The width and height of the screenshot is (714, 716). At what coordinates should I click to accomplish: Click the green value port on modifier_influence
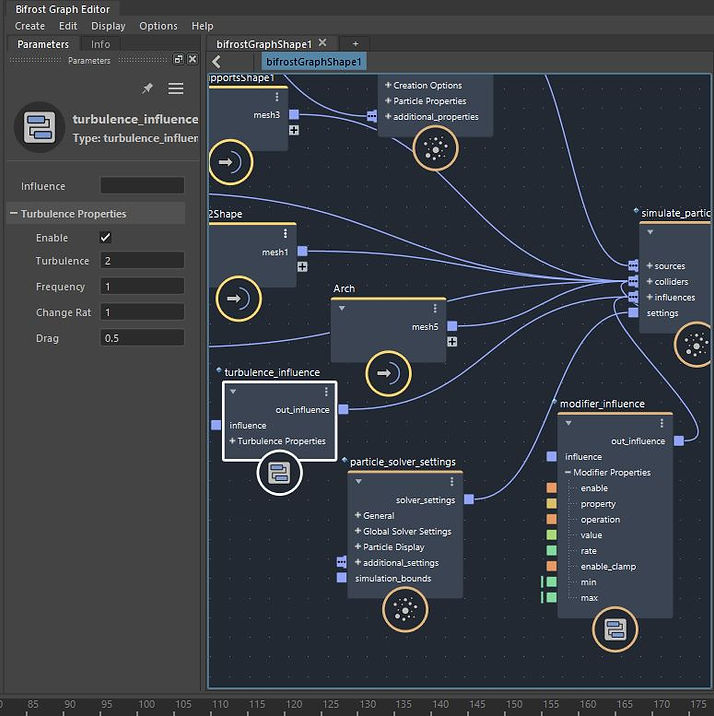pos(551,535)
